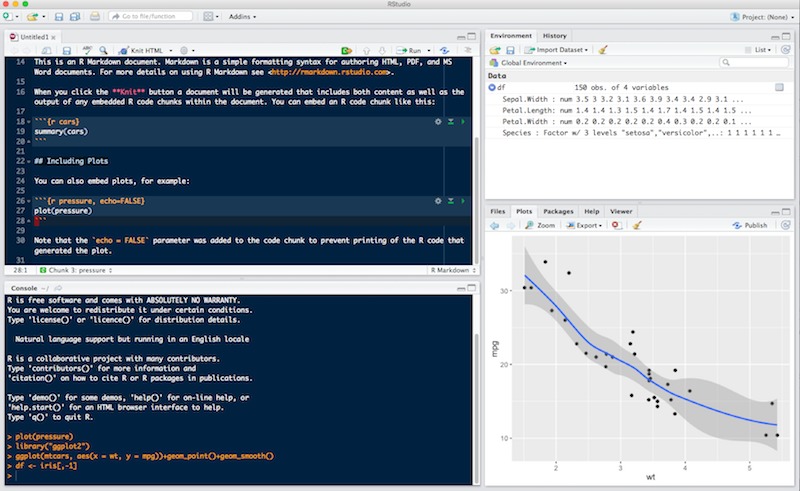The image size is (800, 491).
Task: Expand the Import Dataset dropdown
Action: tap(558, 48)
